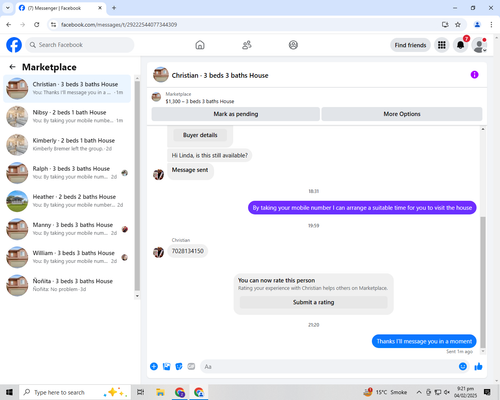
Task: Open the Marketplace listing thumbnail $1,300
Action: [156, 97]
